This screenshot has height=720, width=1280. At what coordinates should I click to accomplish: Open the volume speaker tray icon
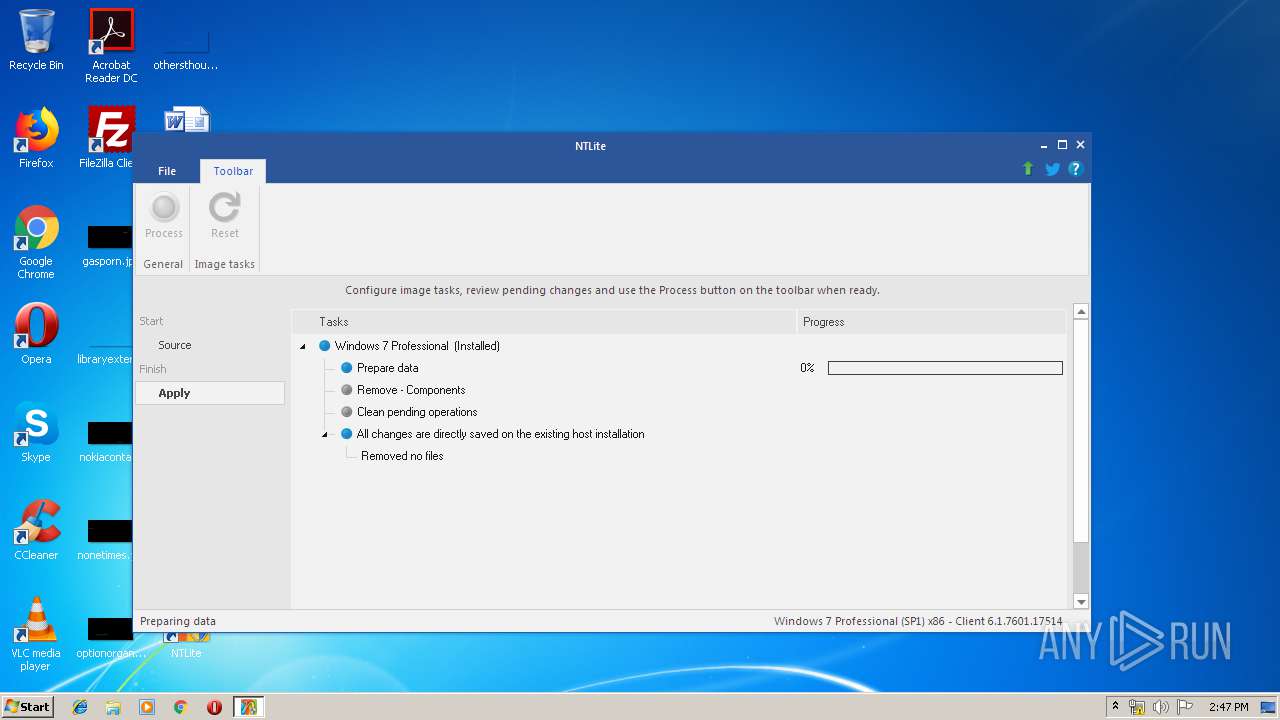1161,707
